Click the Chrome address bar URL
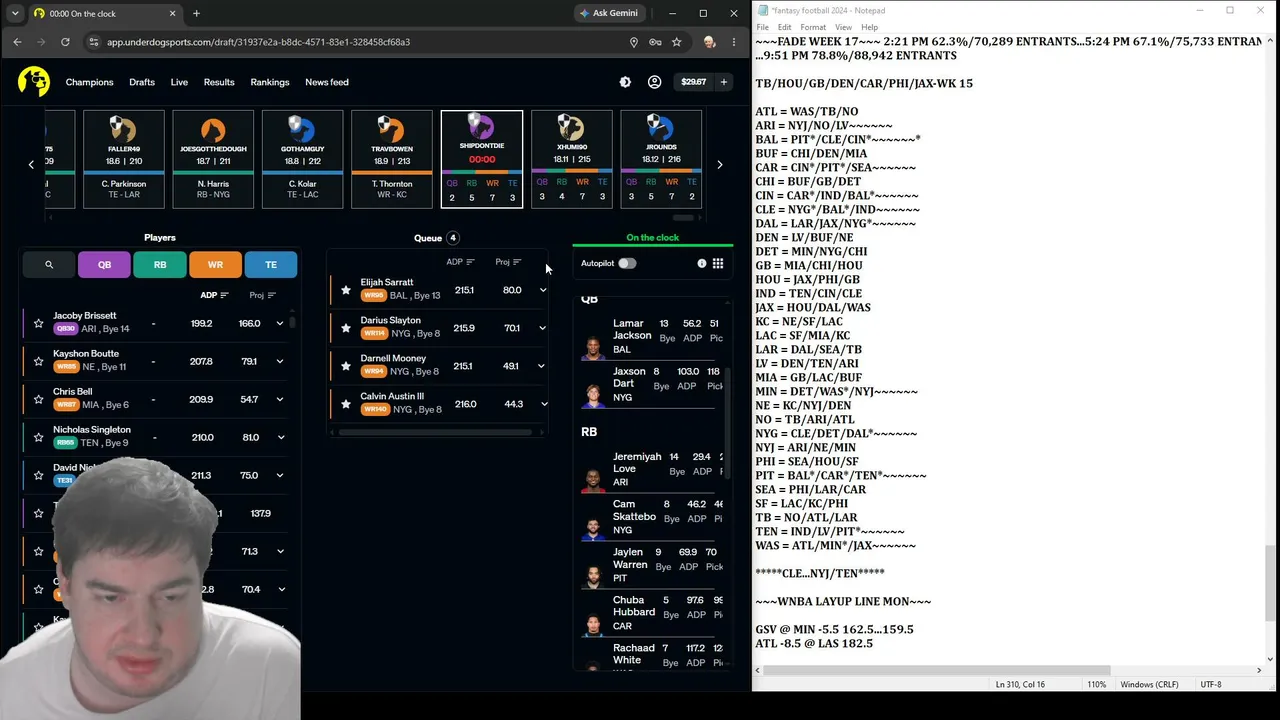This screenshot has width=1280, height=720. coord(258,42)
